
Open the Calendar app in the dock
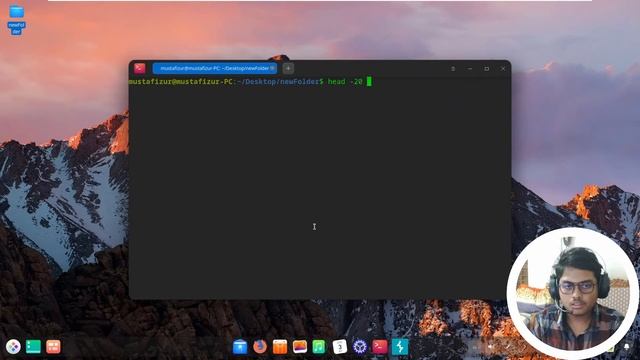(x=340, y=347)
